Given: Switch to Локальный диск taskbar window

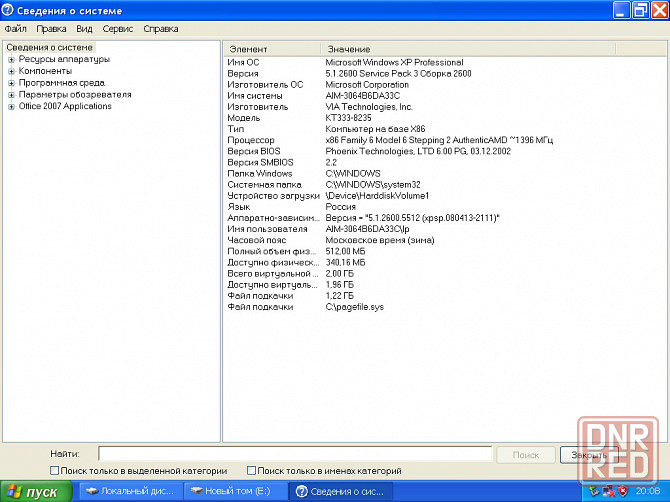Looking at the screenshot, I should pyautogui.click(x=131, y=491).
